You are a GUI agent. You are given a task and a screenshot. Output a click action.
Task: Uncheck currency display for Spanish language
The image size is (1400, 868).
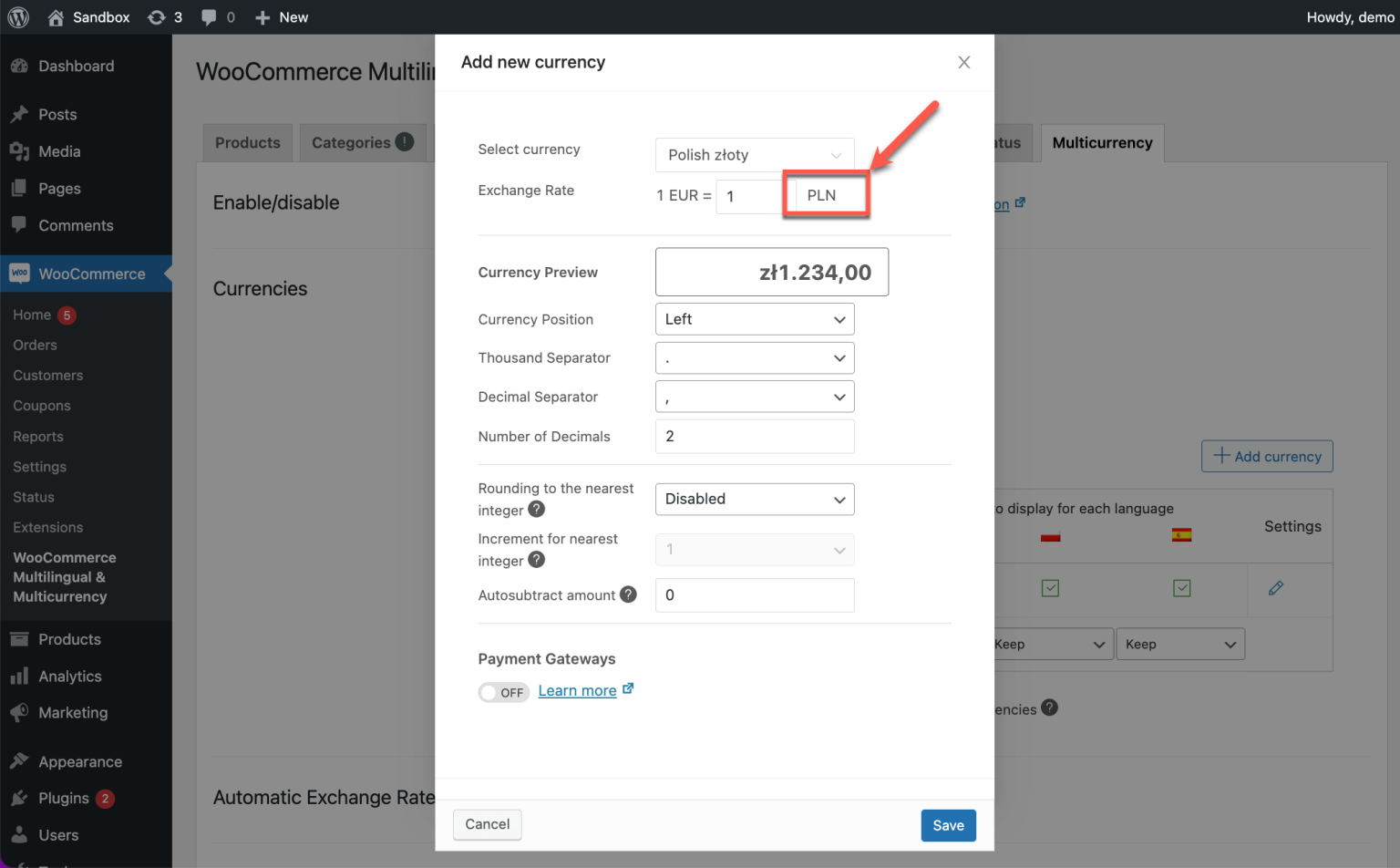tap(1181, 588)
